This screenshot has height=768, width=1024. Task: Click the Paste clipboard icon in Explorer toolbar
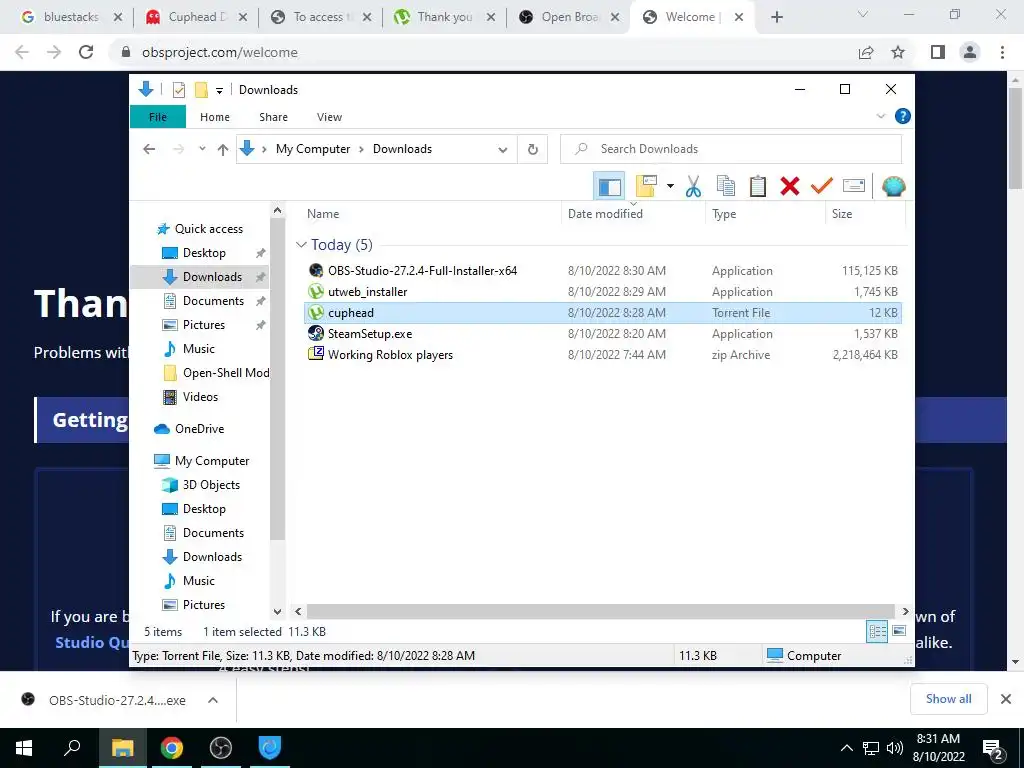click(x=758, y=186)
